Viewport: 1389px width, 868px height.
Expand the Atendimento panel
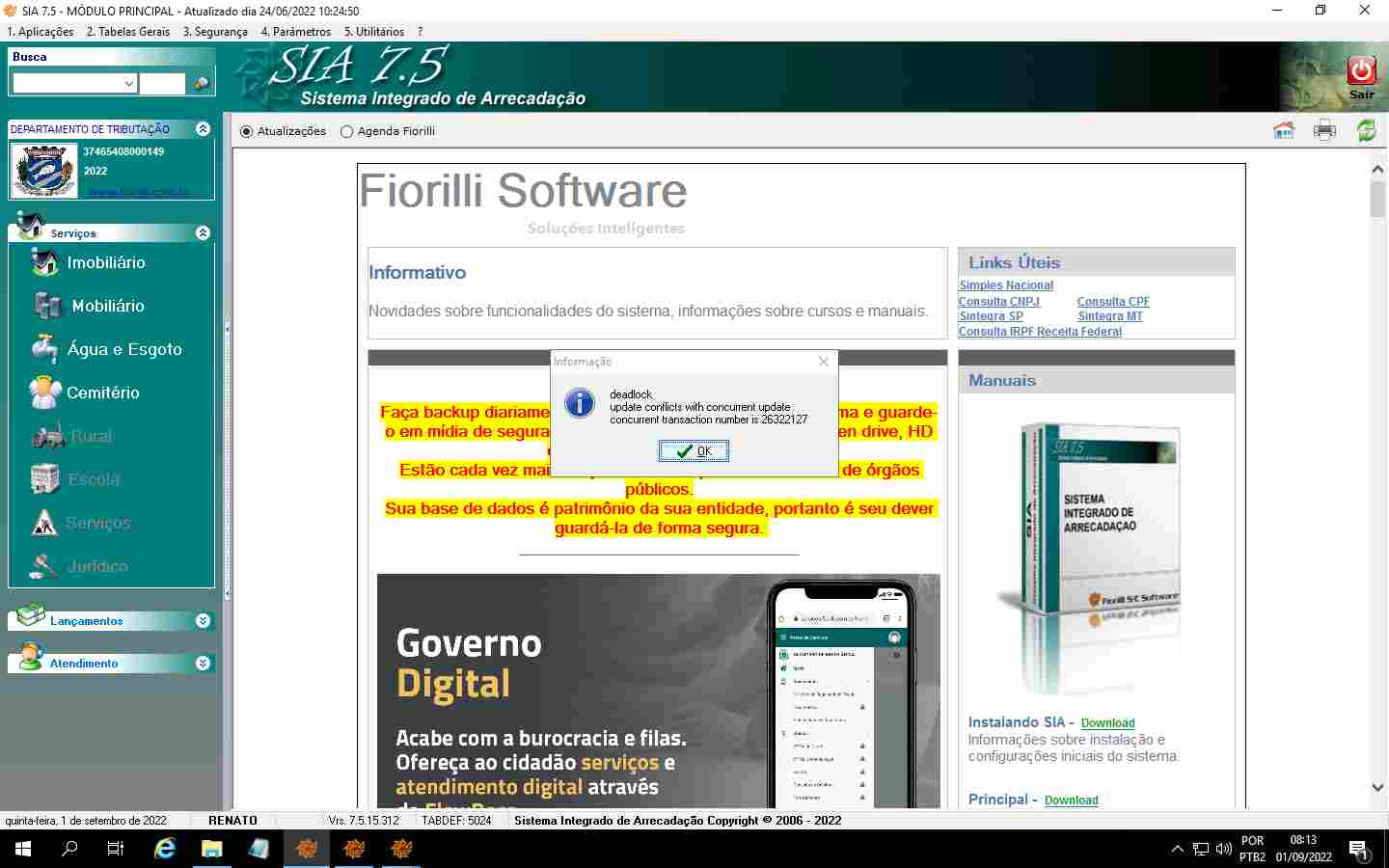click(x=203, y=664)
